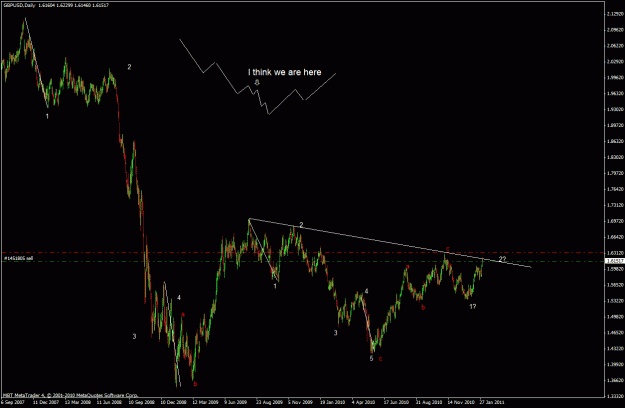Select the long descending white trendline
The width and height of the screenshot is (625, 408).
click(x=390, y=243)
